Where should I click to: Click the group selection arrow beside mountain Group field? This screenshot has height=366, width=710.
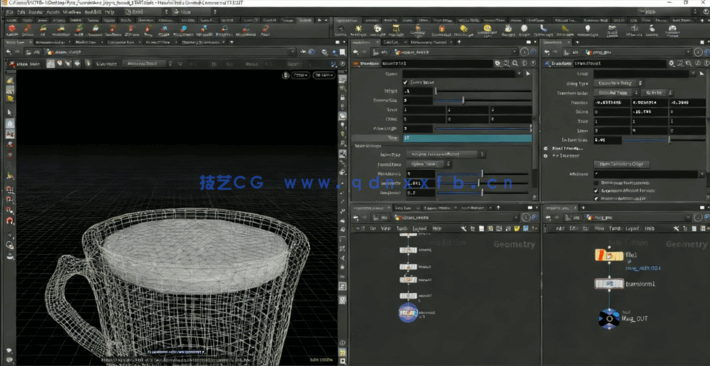528,73
